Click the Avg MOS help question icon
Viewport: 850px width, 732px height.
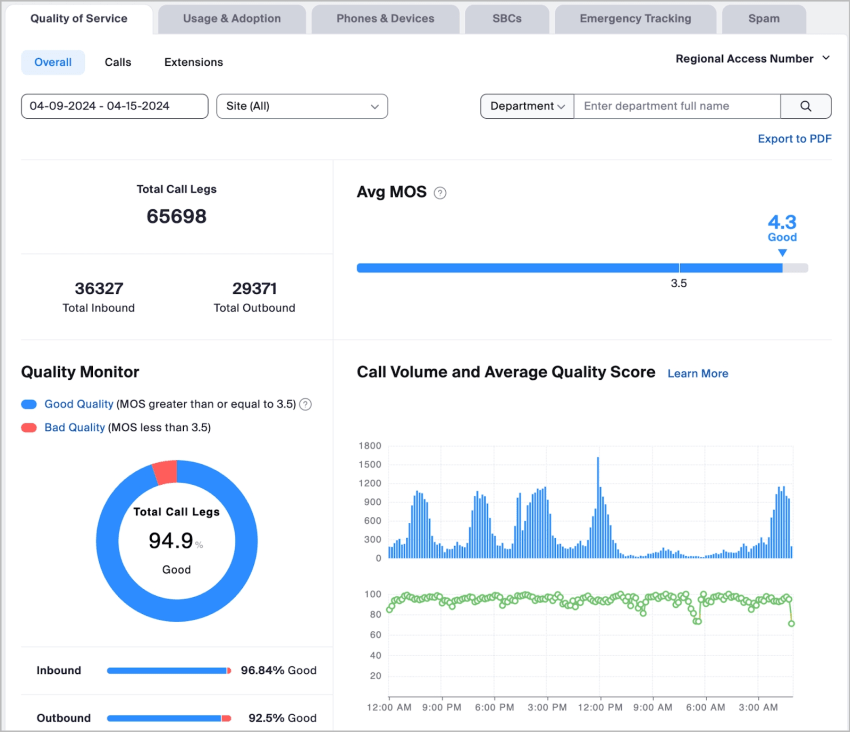coord(440,193)
